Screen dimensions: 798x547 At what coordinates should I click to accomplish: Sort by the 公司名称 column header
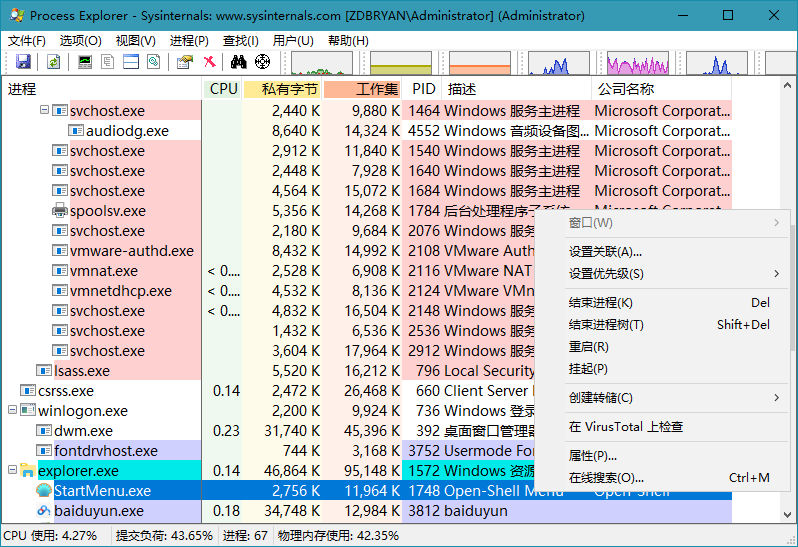pyautogui.click(x=662, y=89)
